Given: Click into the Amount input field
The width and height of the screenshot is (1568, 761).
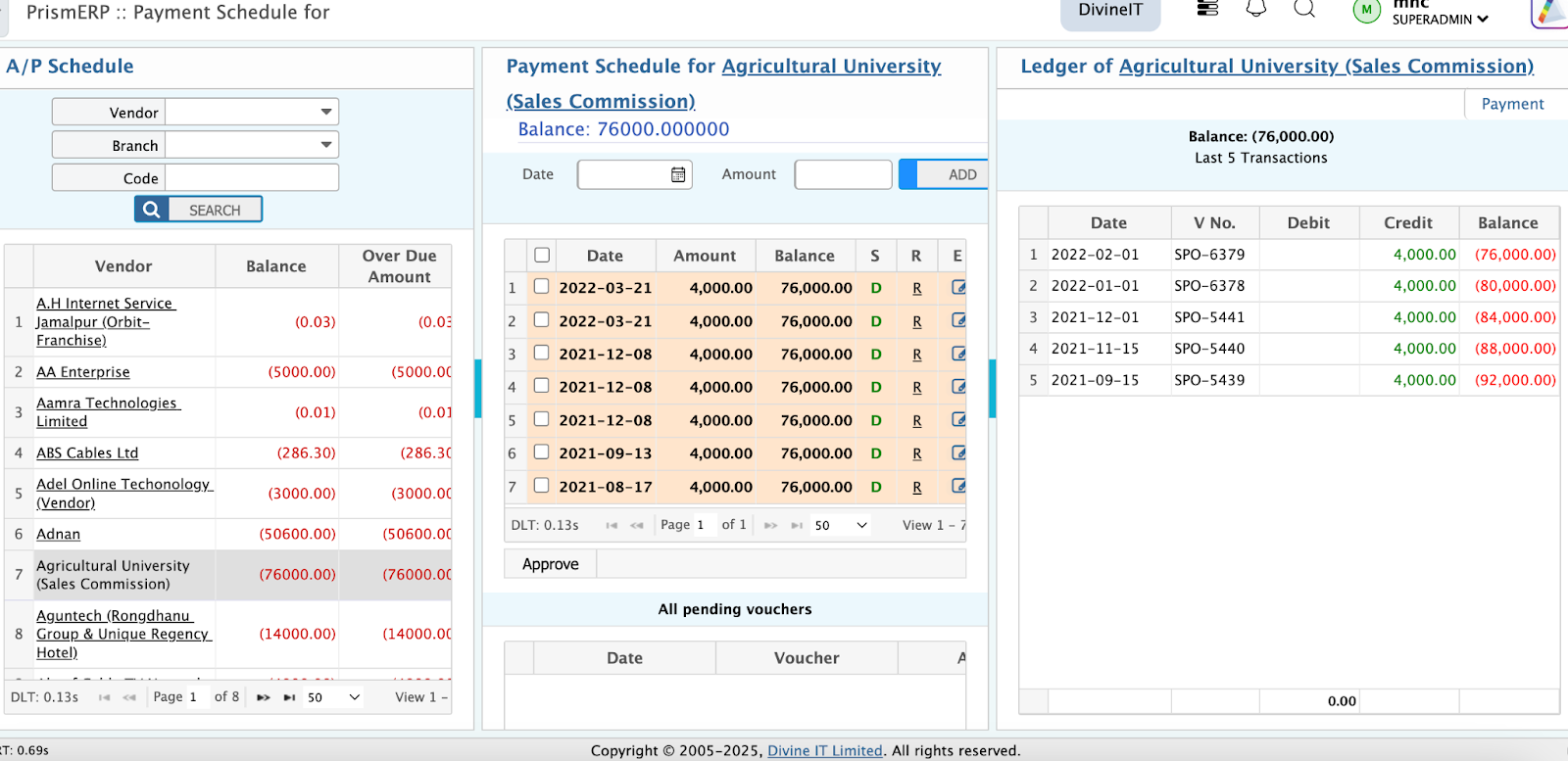Looking at the screenshot, I should (844, 174).
